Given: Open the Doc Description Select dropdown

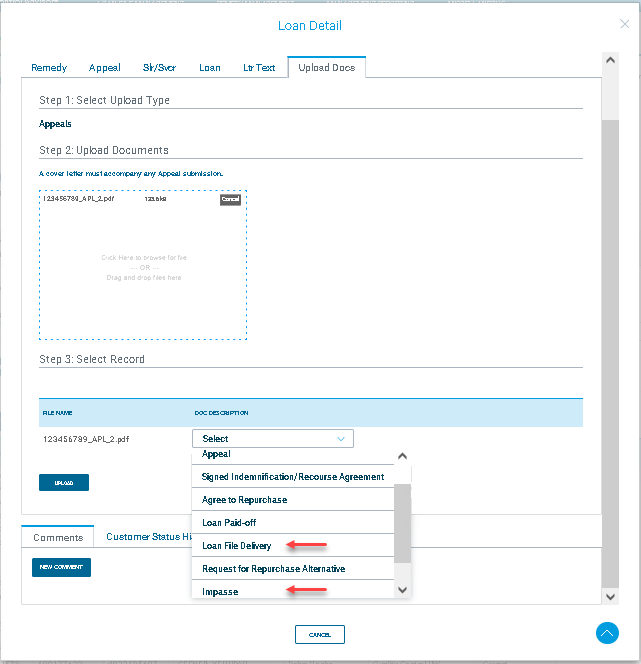Looking at the screenshot, I should pyautogui.click(x=272, y=439).
